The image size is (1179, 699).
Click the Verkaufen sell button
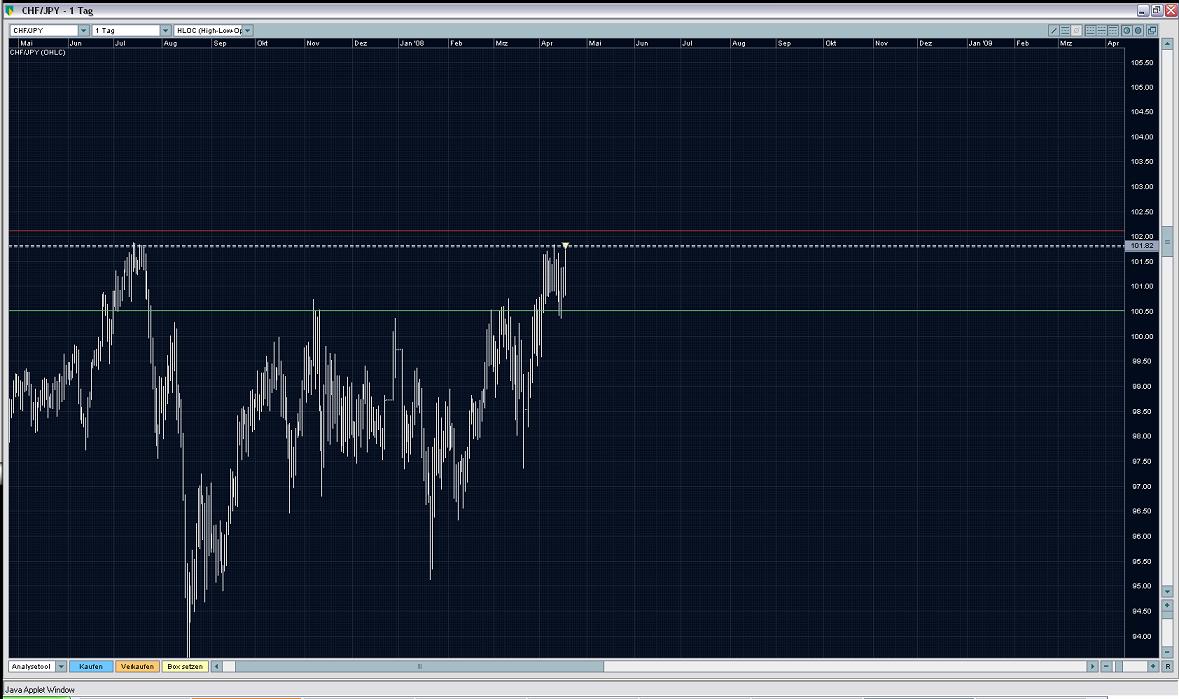coord(137,666)
